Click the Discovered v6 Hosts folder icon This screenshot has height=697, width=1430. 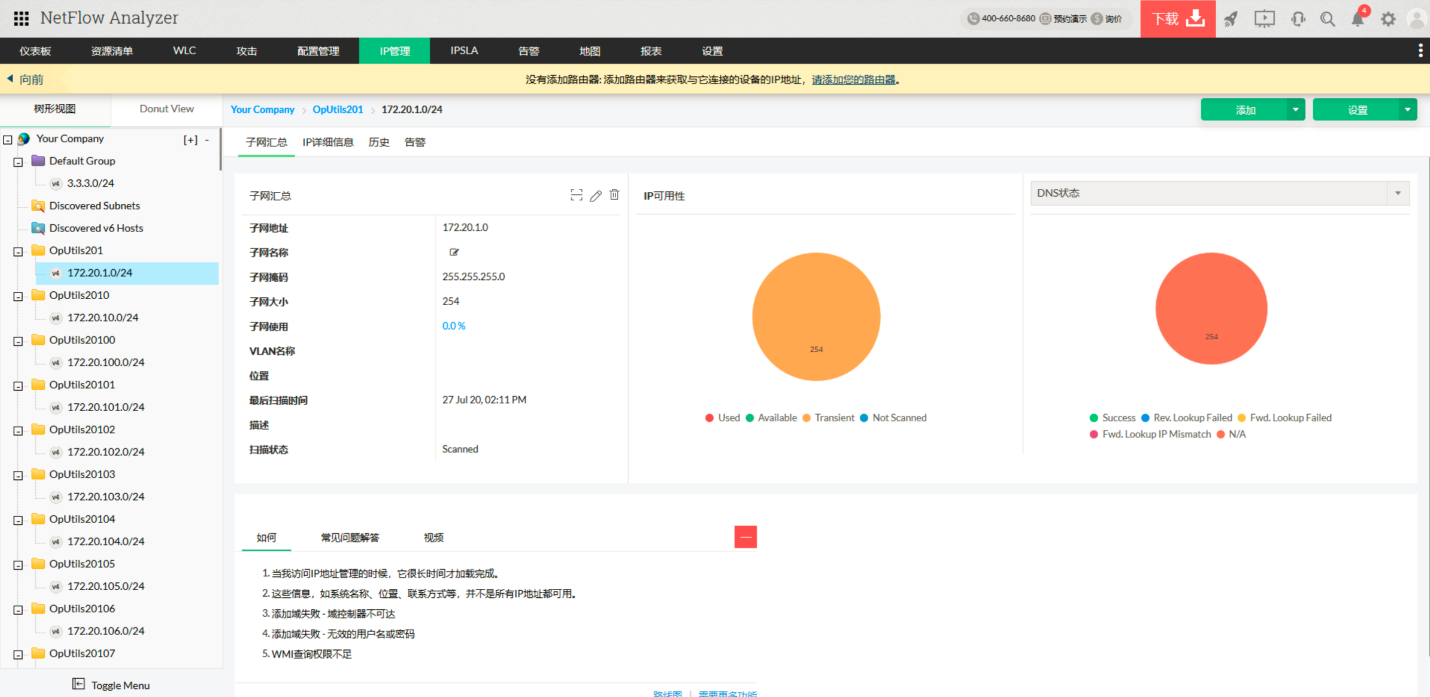point(38,228)
